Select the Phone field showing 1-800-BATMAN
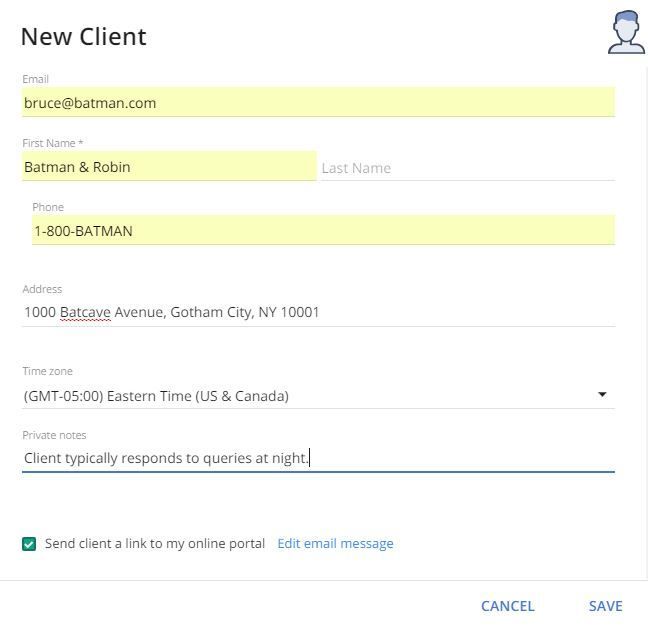Viewport: 648px width, 628px height. 322,231
